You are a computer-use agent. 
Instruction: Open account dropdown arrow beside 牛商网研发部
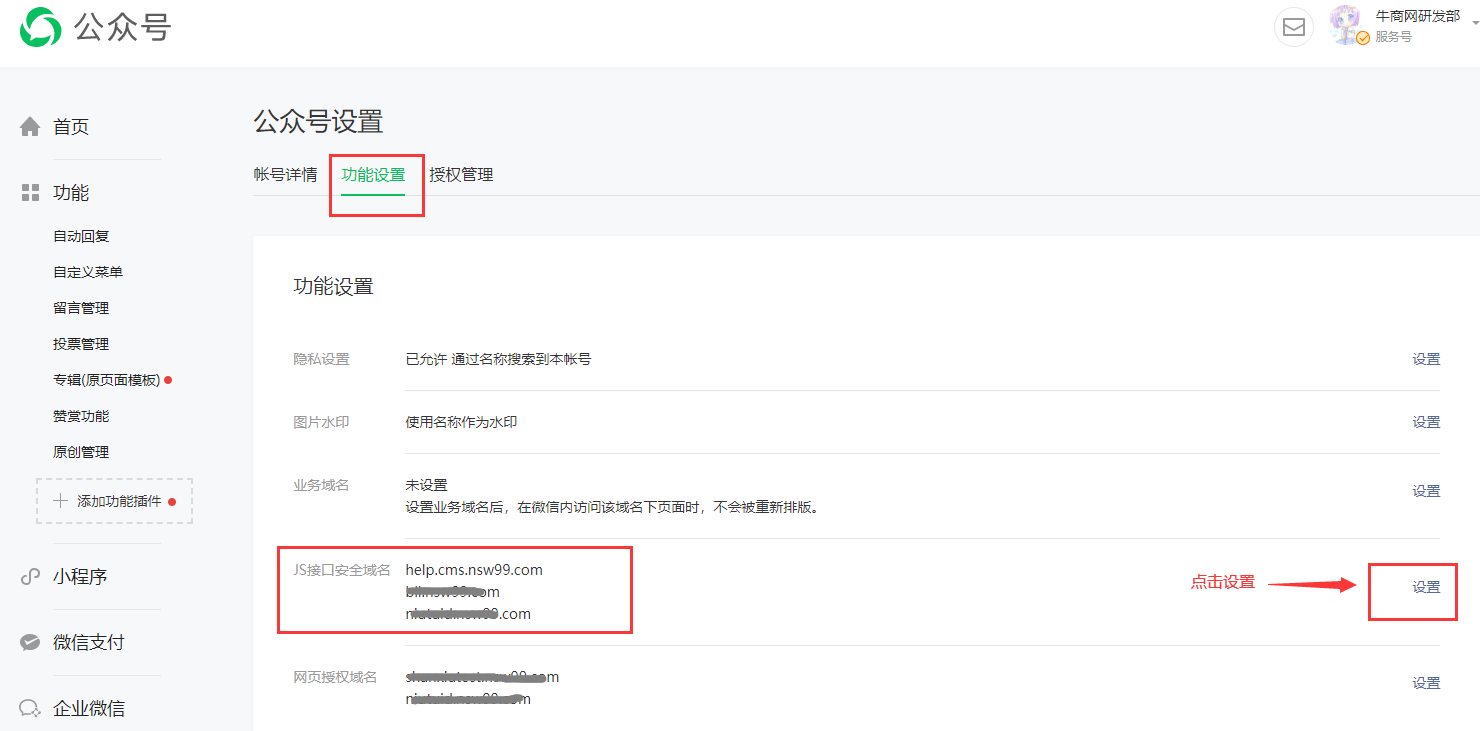[x=1474, y=25]
